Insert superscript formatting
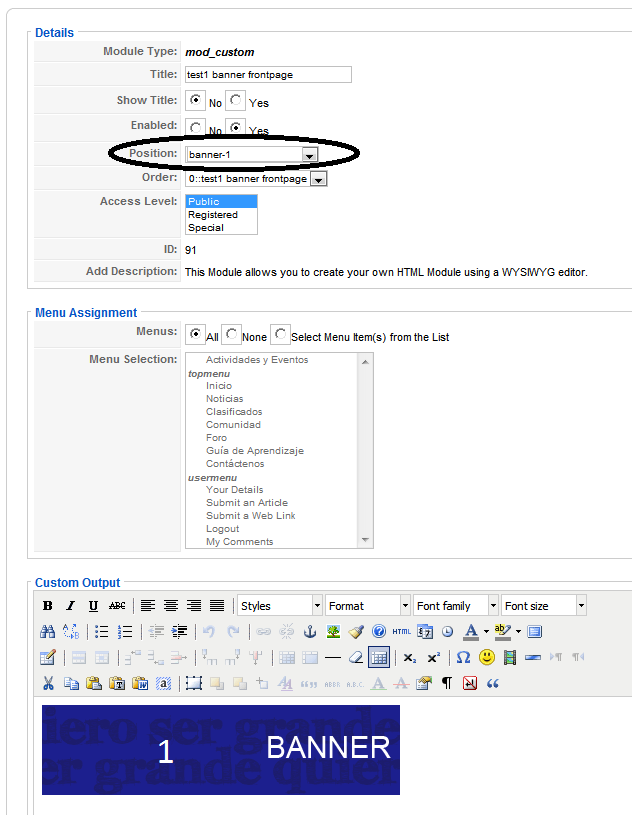Viewport: 632px width, 815px height. tap(433, 658)
